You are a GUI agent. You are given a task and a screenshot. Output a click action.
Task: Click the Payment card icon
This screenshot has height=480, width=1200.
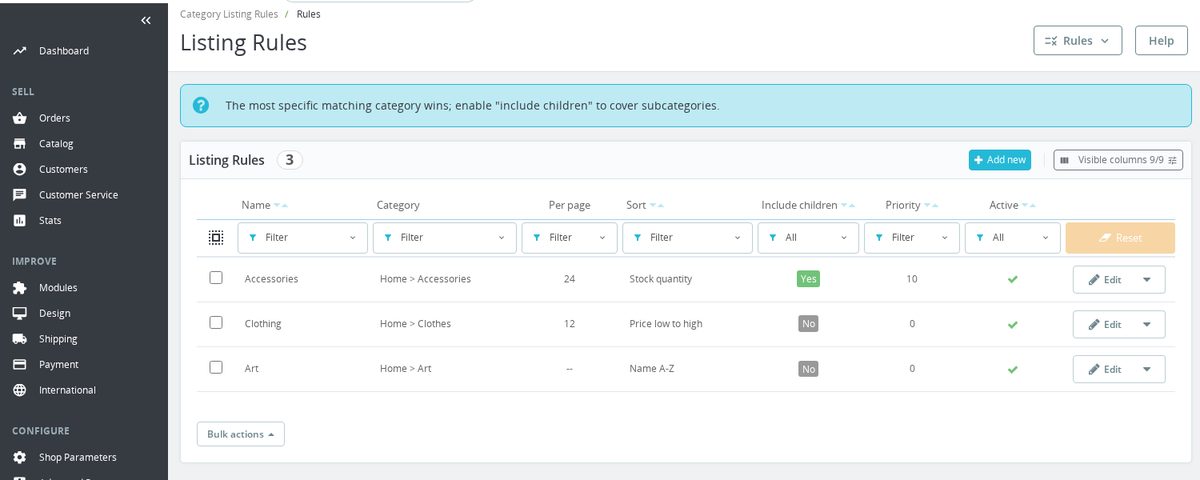19,365
